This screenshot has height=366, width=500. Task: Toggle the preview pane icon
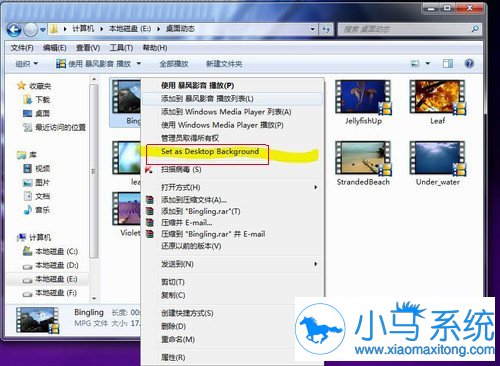click(x=448, y=64)
